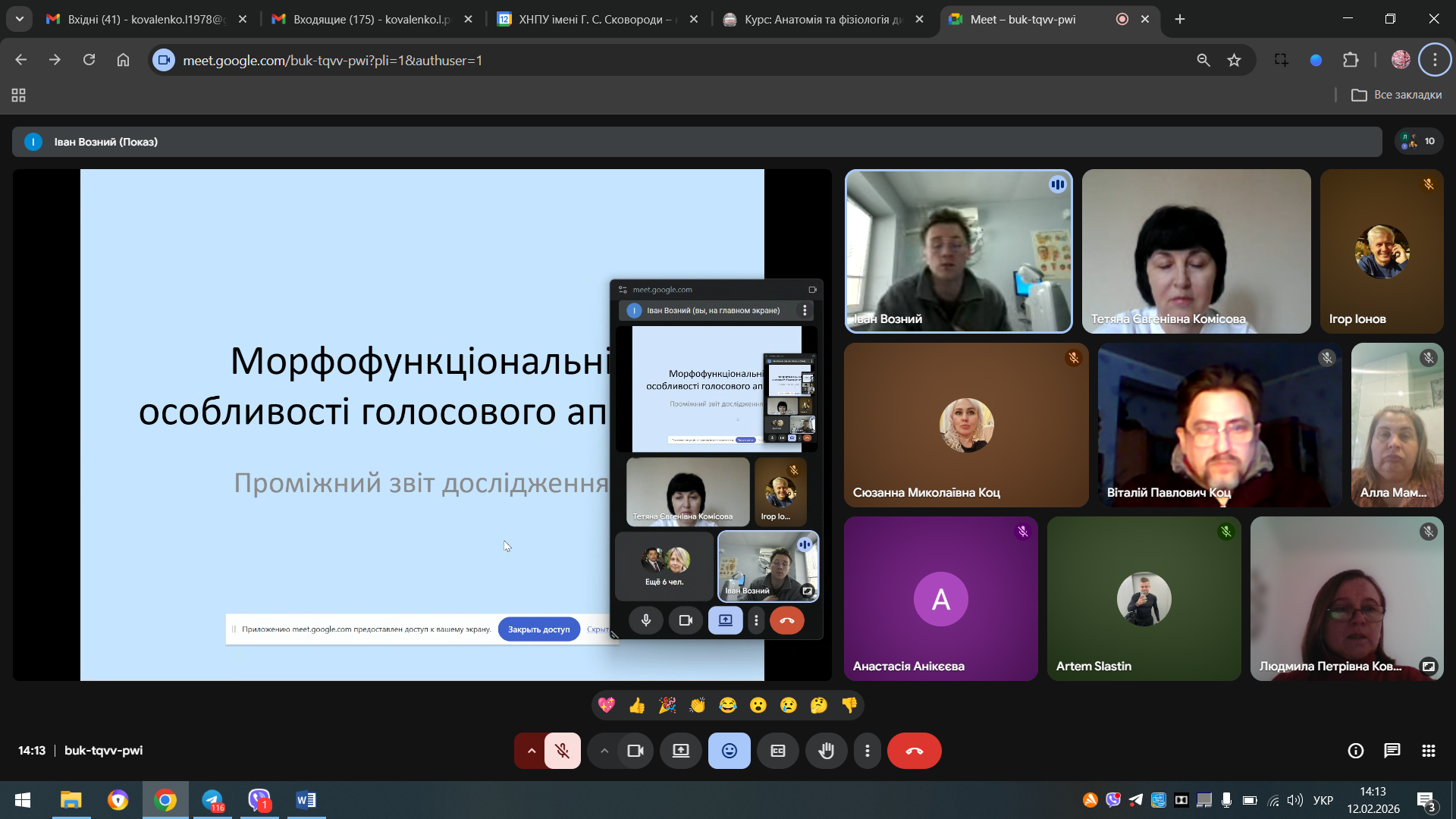The width and height of the screenshot is (1456, 819).
Task: Open Telegram from the Windows taskbar
Action: 212,800
